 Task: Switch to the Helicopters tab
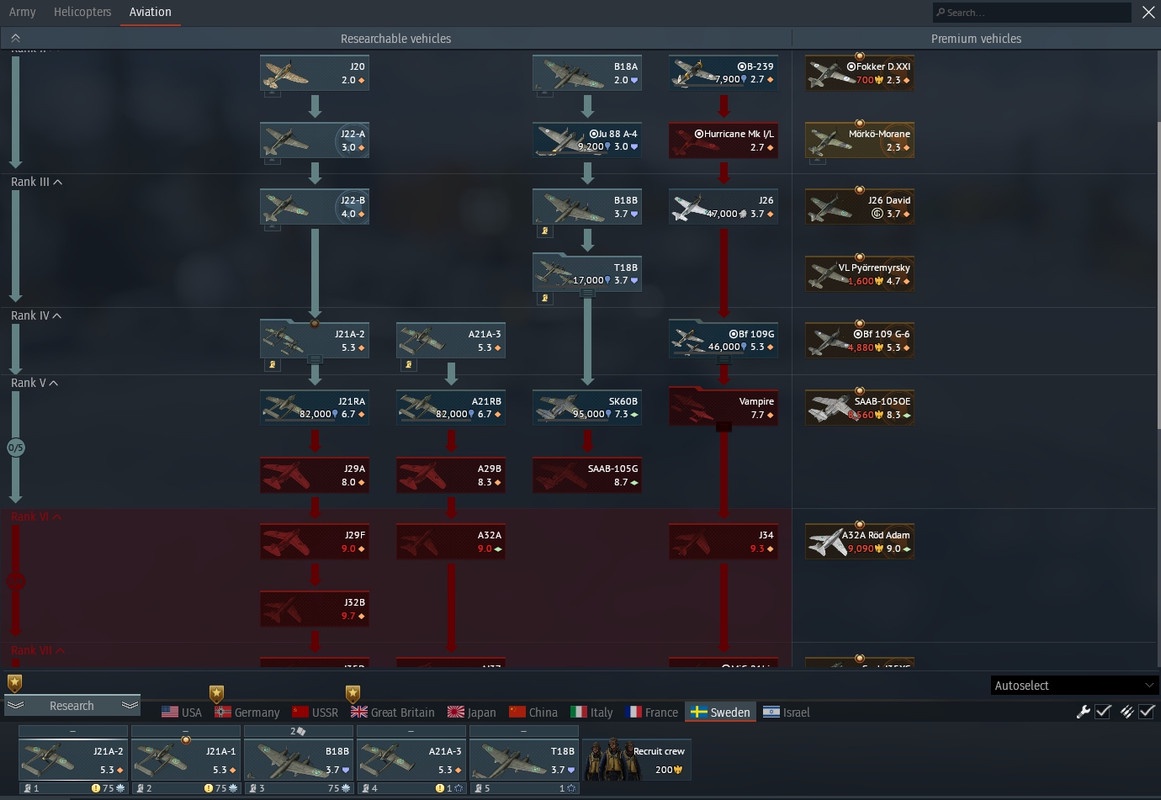coord(82,12)
